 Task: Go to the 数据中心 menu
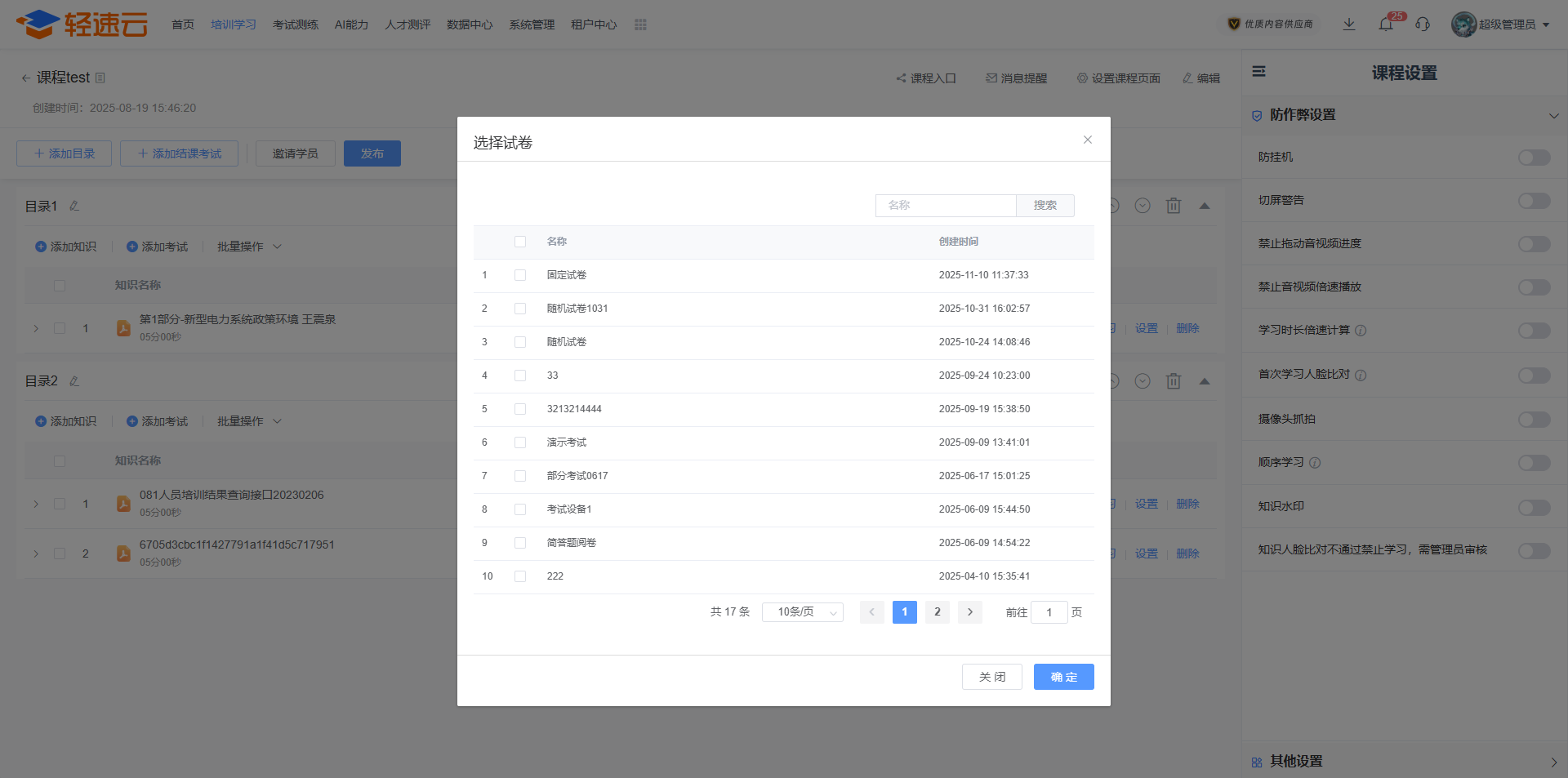click(470, 24)
